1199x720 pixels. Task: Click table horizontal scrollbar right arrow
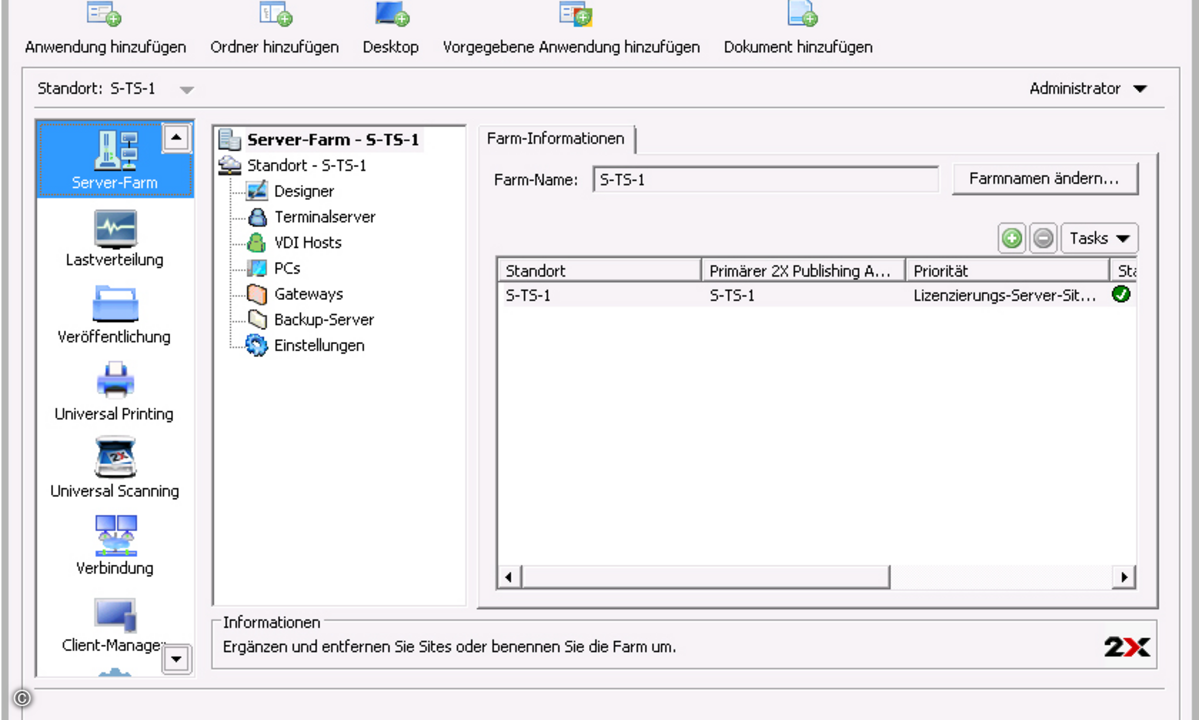coord(1123,577)
